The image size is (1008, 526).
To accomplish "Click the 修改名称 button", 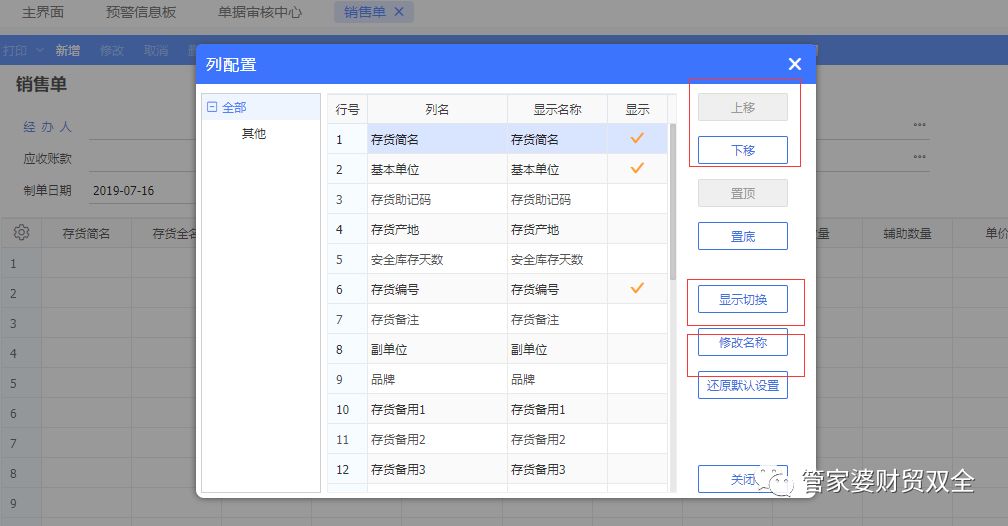I will point(742,342).
